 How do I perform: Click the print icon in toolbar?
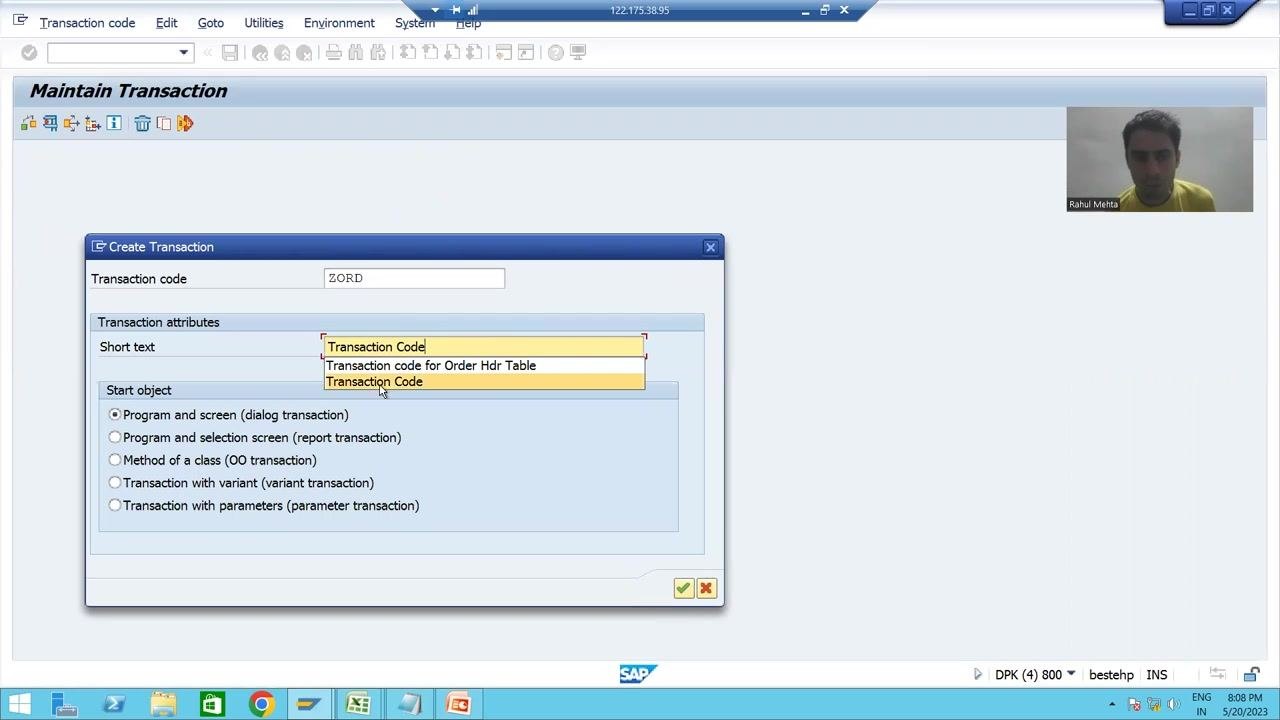pyautogui.click(x=334, y=52)
